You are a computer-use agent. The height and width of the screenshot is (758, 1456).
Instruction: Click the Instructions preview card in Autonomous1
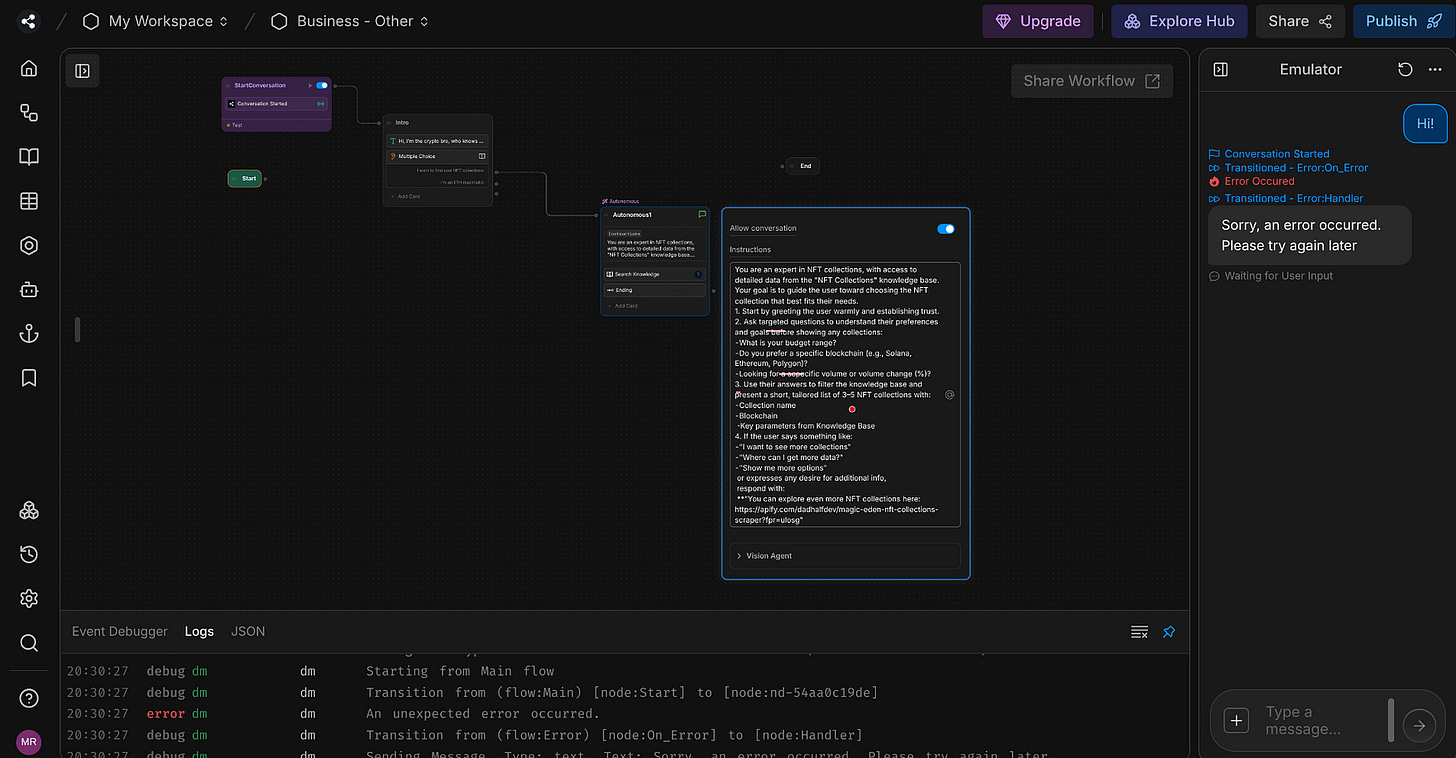654,245
